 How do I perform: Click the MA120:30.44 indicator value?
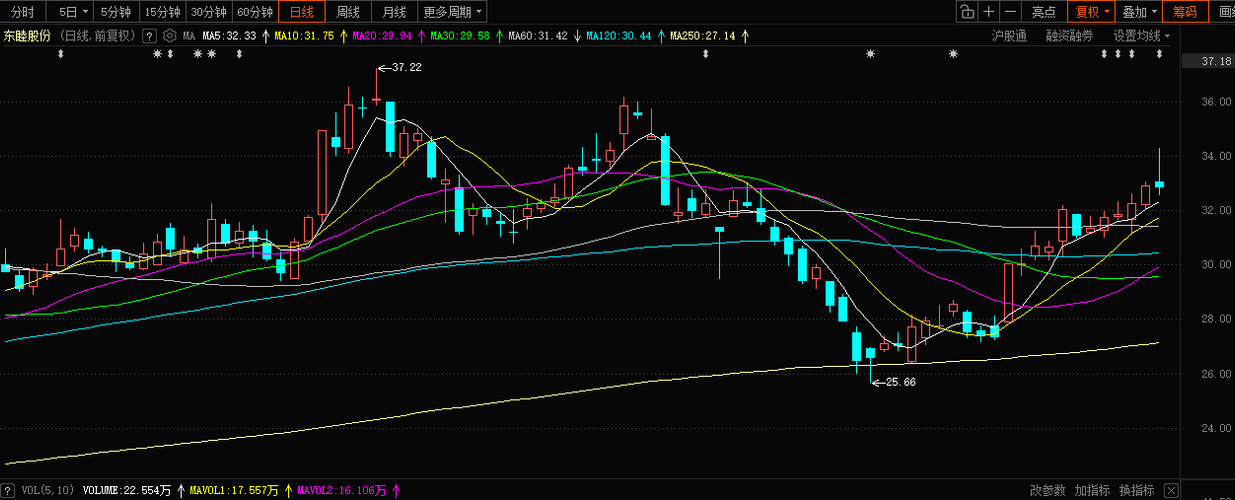click(619, 35)
